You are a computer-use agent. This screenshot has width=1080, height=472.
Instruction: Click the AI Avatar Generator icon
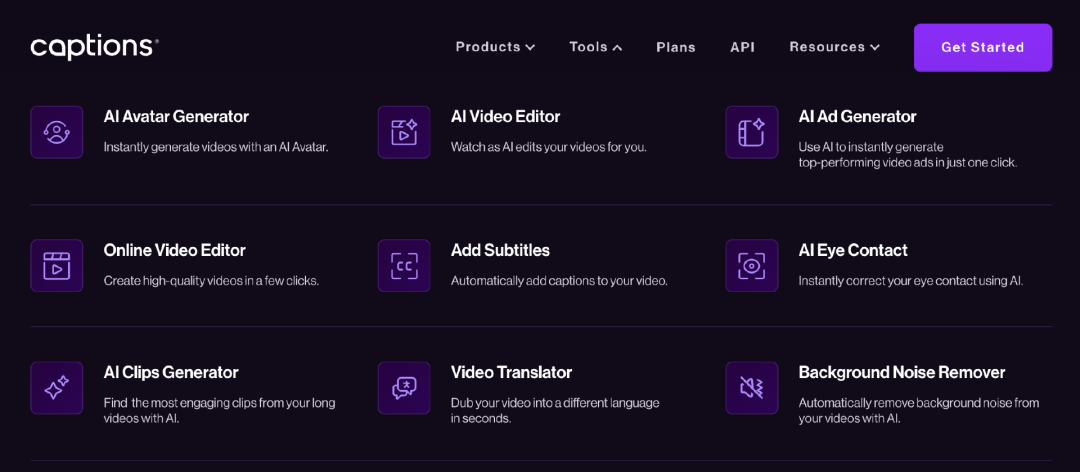pos(57,132)
